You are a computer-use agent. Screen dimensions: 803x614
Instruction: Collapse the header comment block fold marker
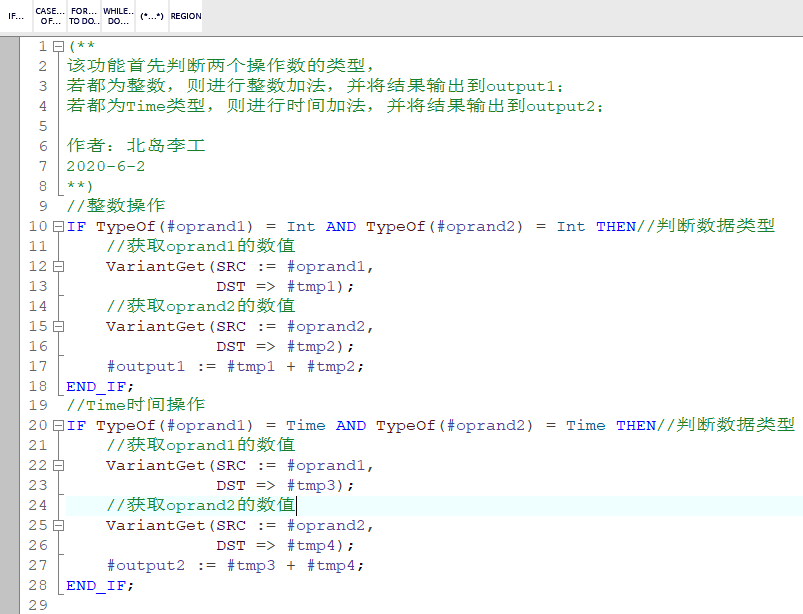coord(56,46)
